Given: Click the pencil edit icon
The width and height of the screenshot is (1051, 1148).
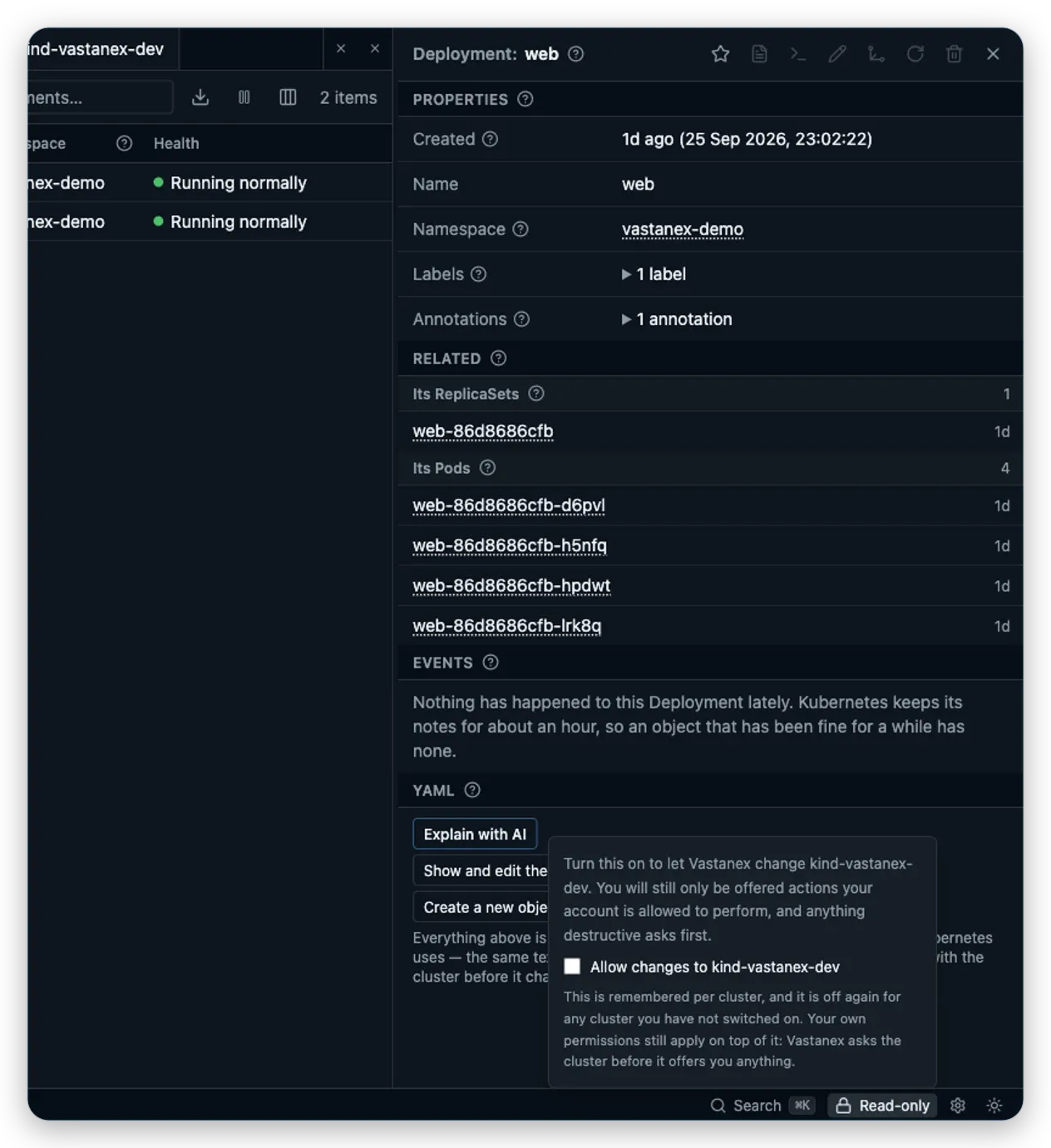Looking at the screenshot, I should (x=837, y=54).
